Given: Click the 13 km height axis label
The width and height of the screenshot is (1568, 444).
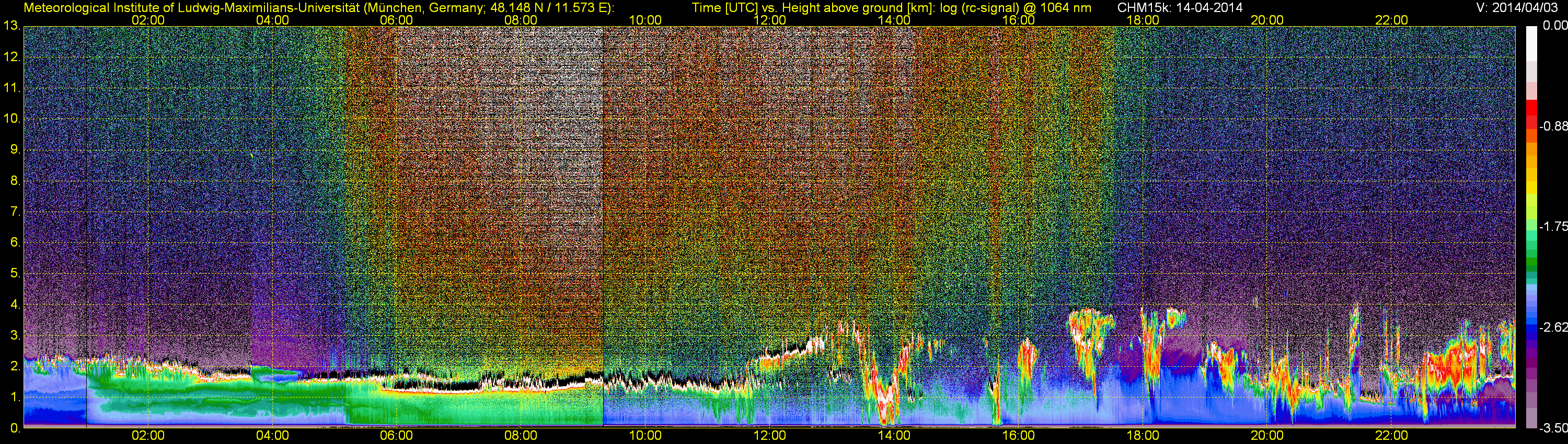Looking at the screenshot, I should (x=11, y=26).
